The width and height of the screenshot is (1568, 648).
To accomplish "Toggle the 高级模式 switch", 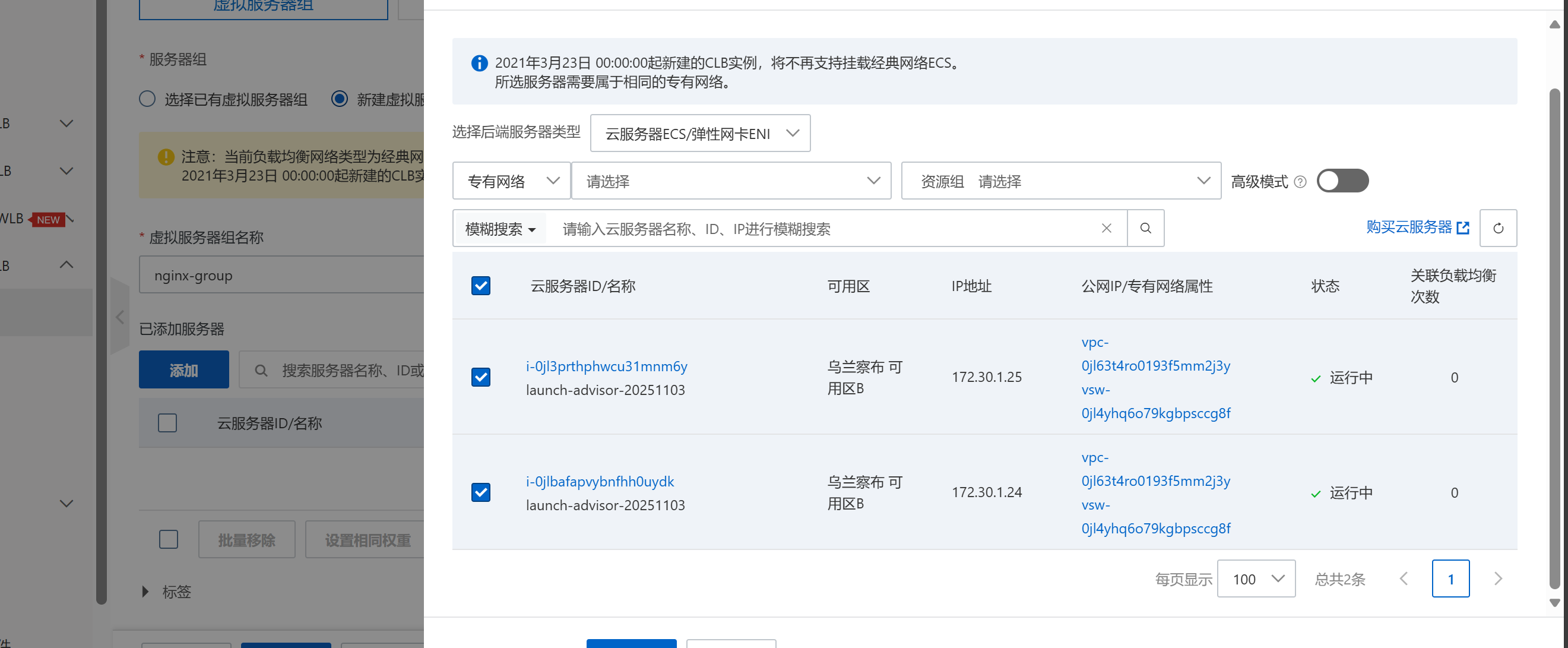I will [1342, 181].
